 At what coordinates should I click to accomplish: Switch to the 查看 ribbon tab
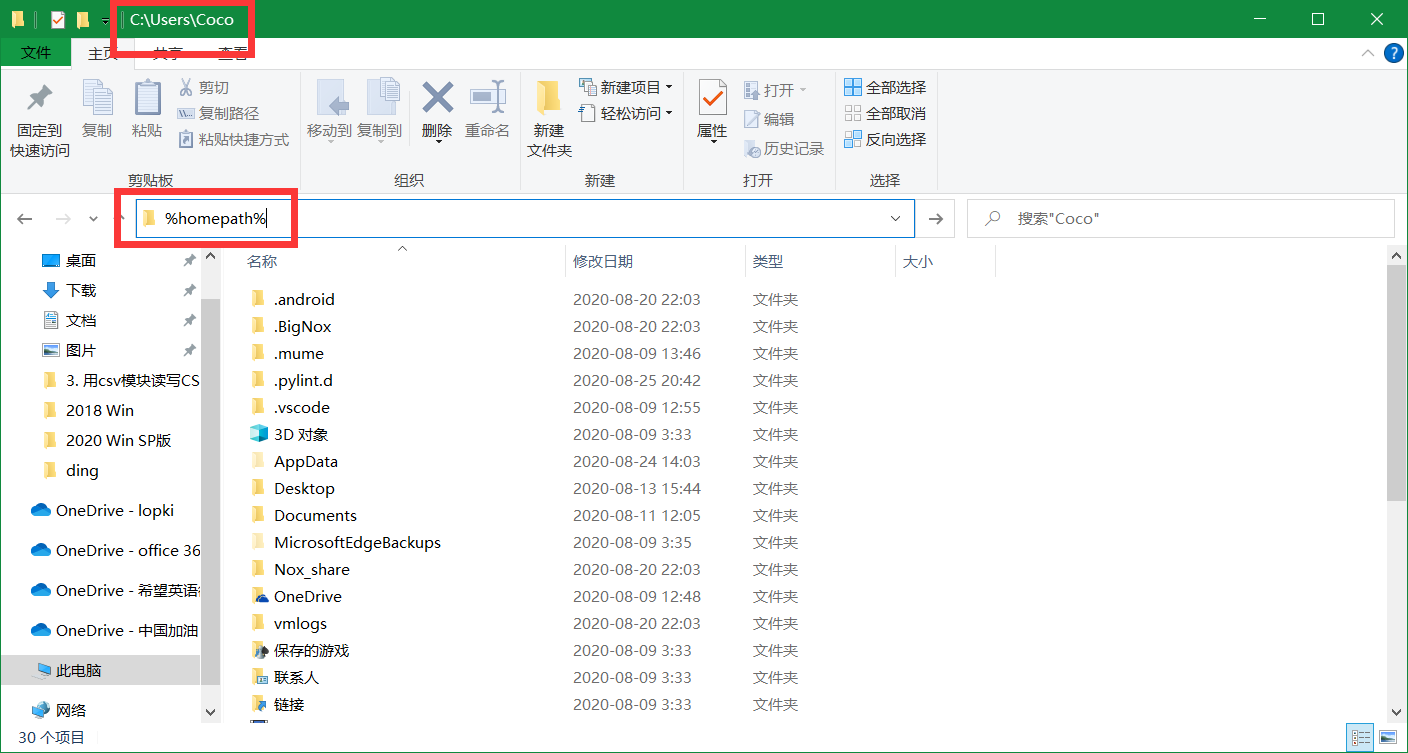click(x=234, y=53)
